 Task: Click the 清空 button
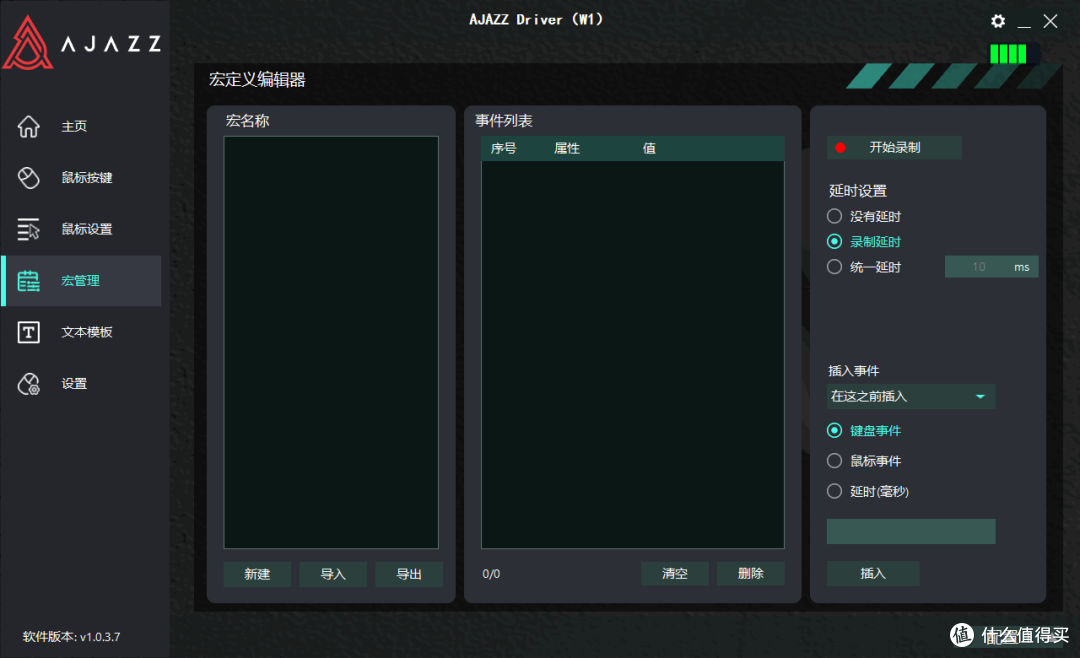[674, 573]
